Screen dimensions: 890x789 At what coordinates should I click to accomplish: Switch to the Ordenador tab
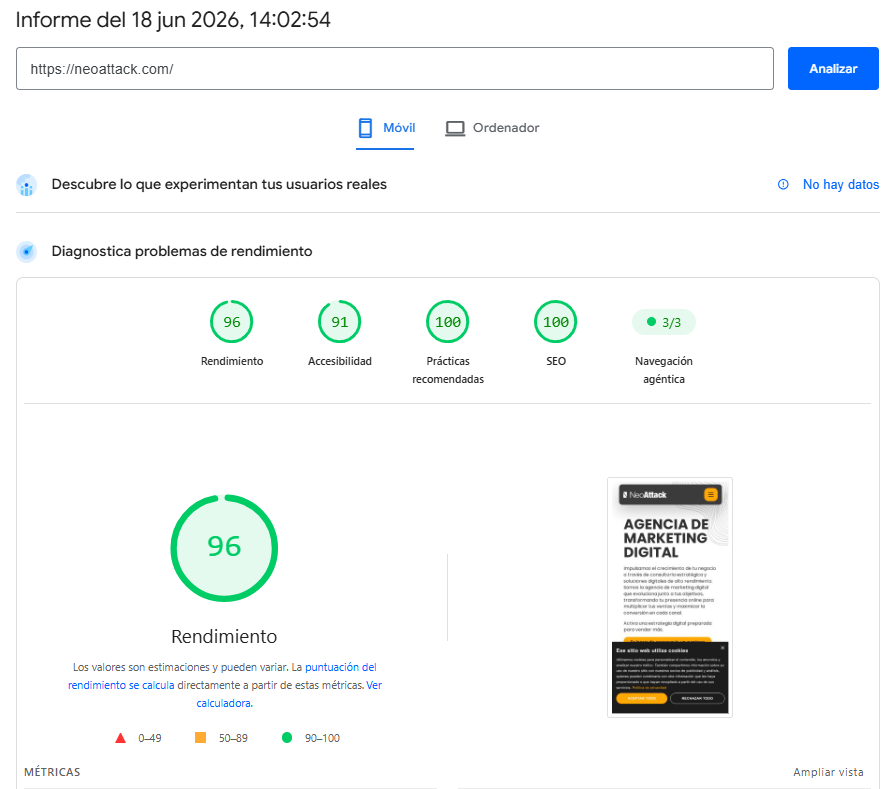tap(492, 128)
